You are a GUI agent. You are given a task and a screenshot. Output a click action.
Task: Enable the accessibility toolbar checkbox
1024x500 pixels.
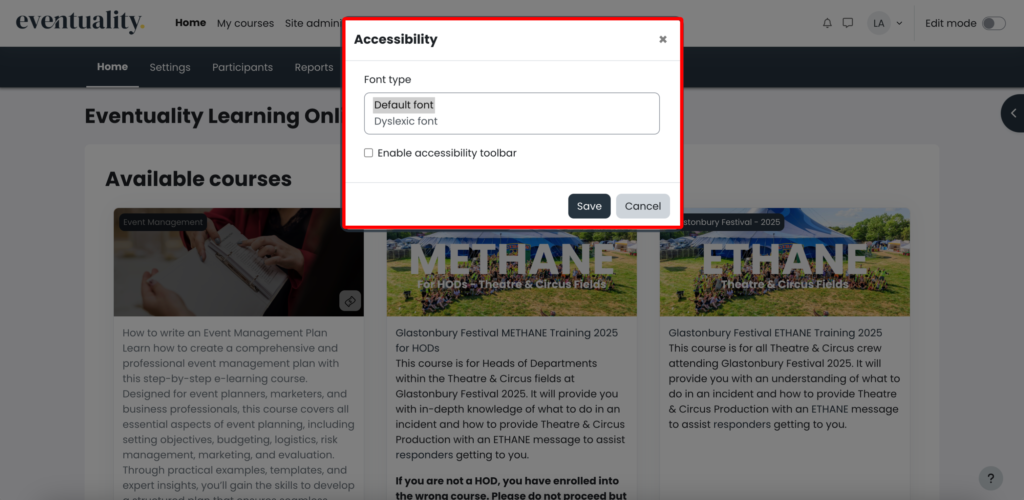click(x=369, y=153)
